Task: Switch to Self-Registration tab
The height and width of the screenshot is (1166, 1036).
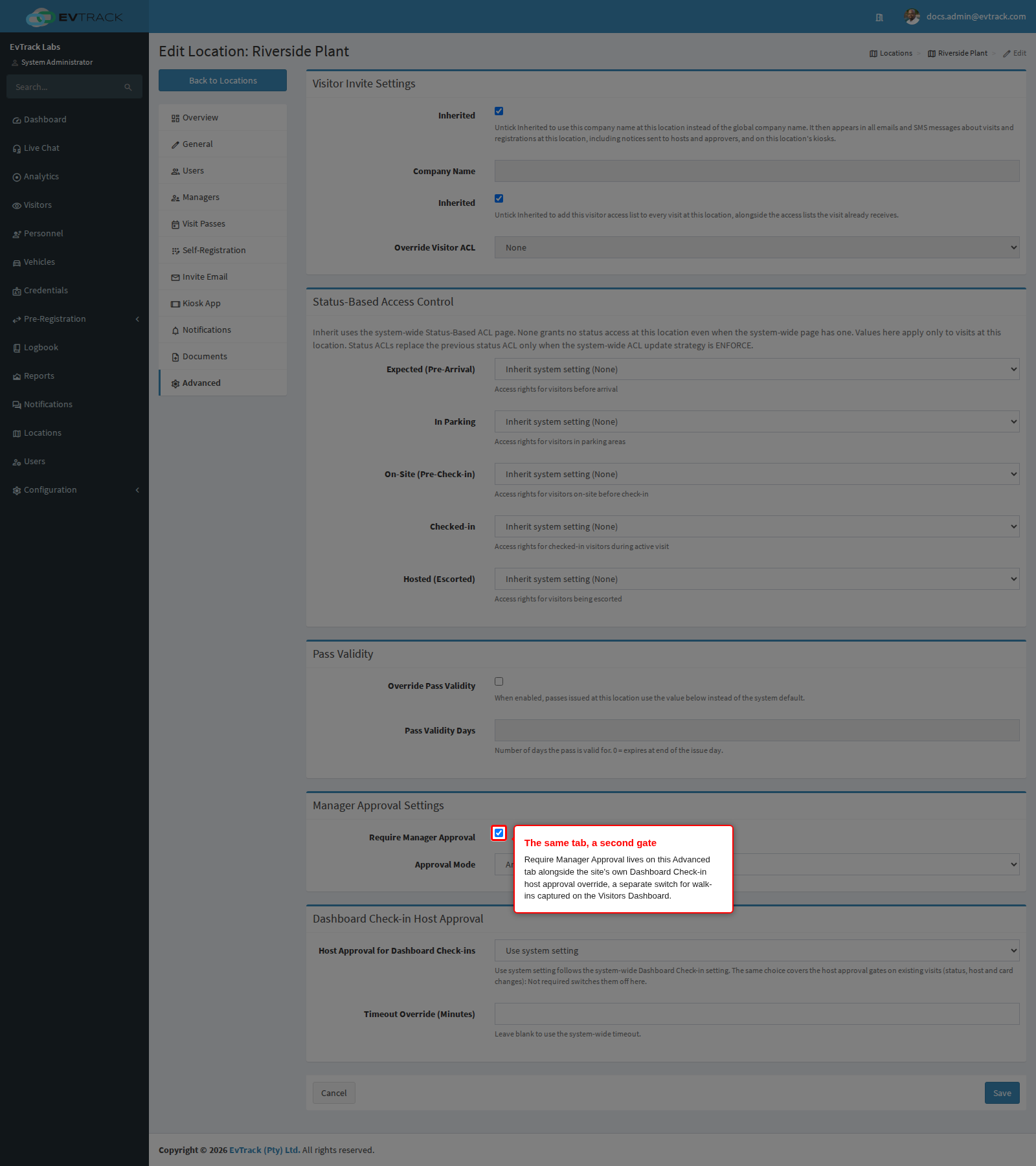Action: [223, 251]
